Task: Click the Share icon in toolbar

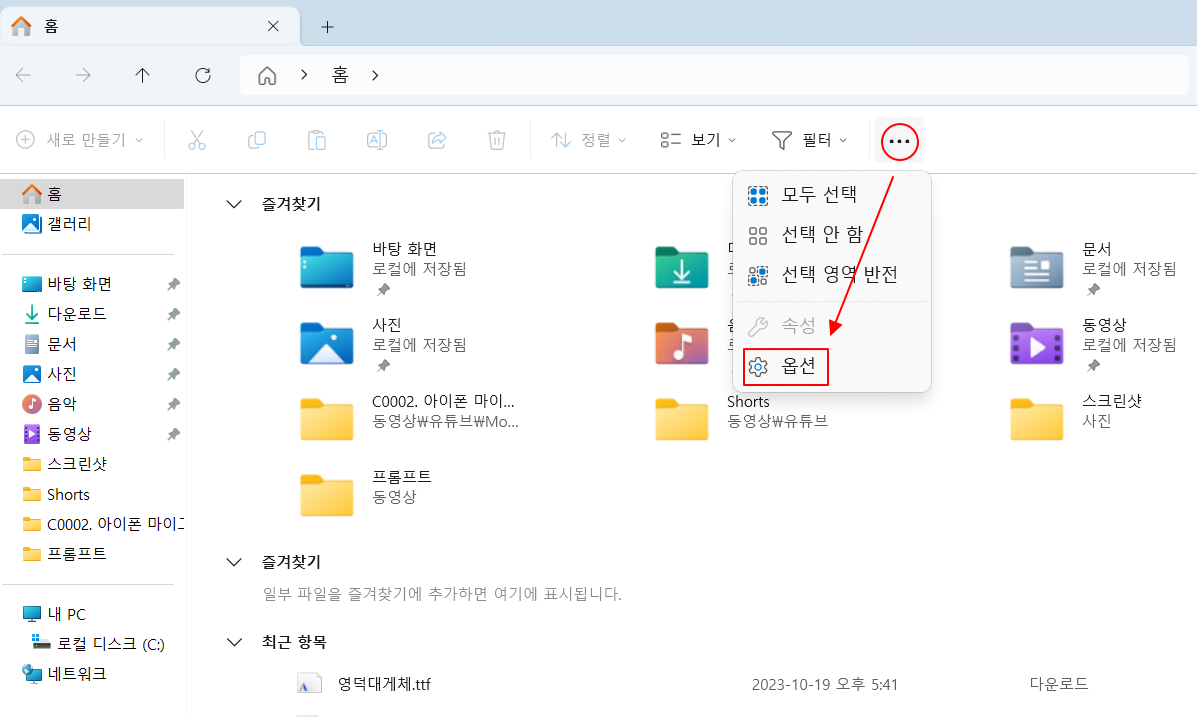Action: 437,140
